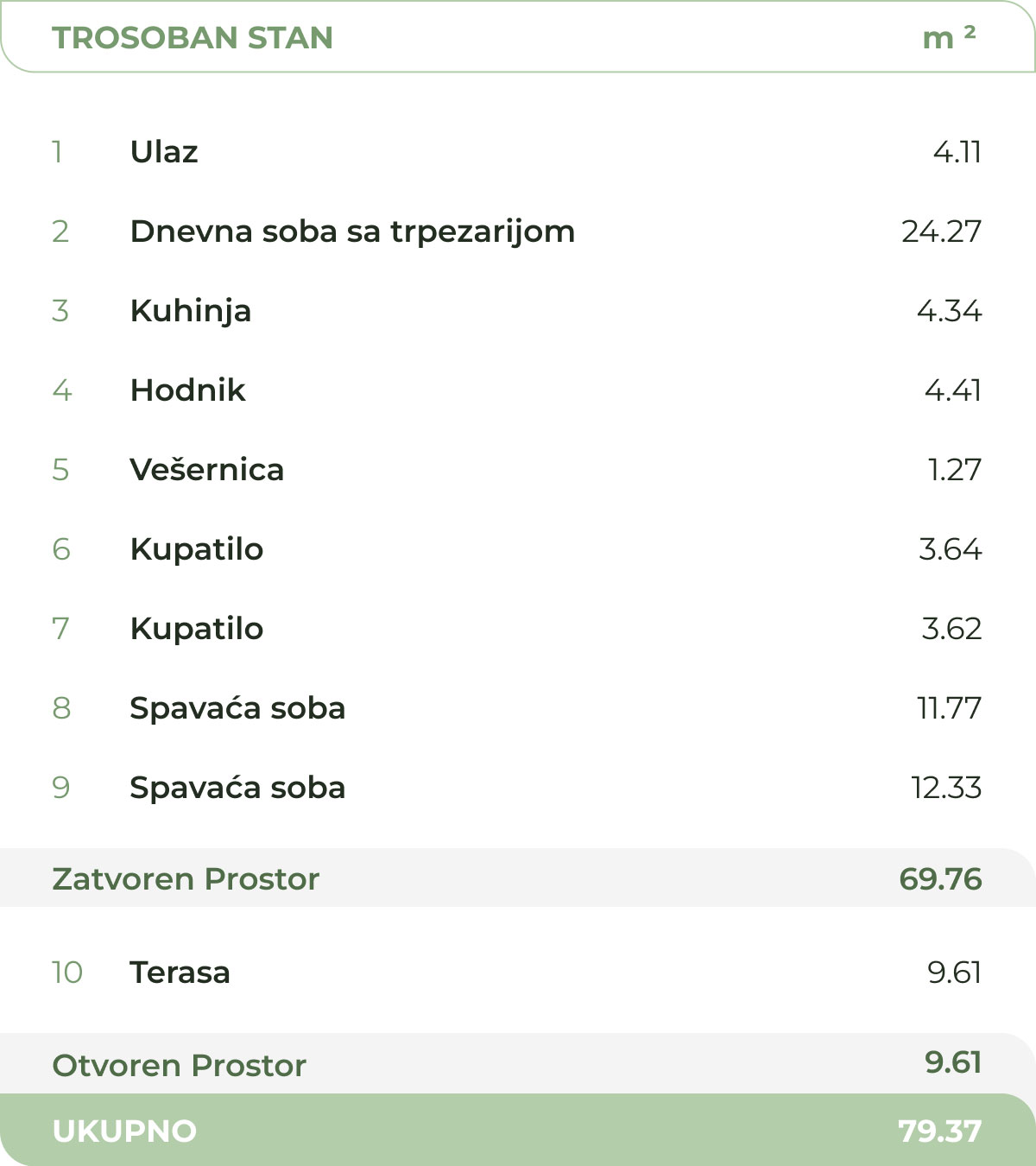This screenshot has width=1036, height=1166.
Task: Select the Vešernica row label
Action: pos(206,470)
